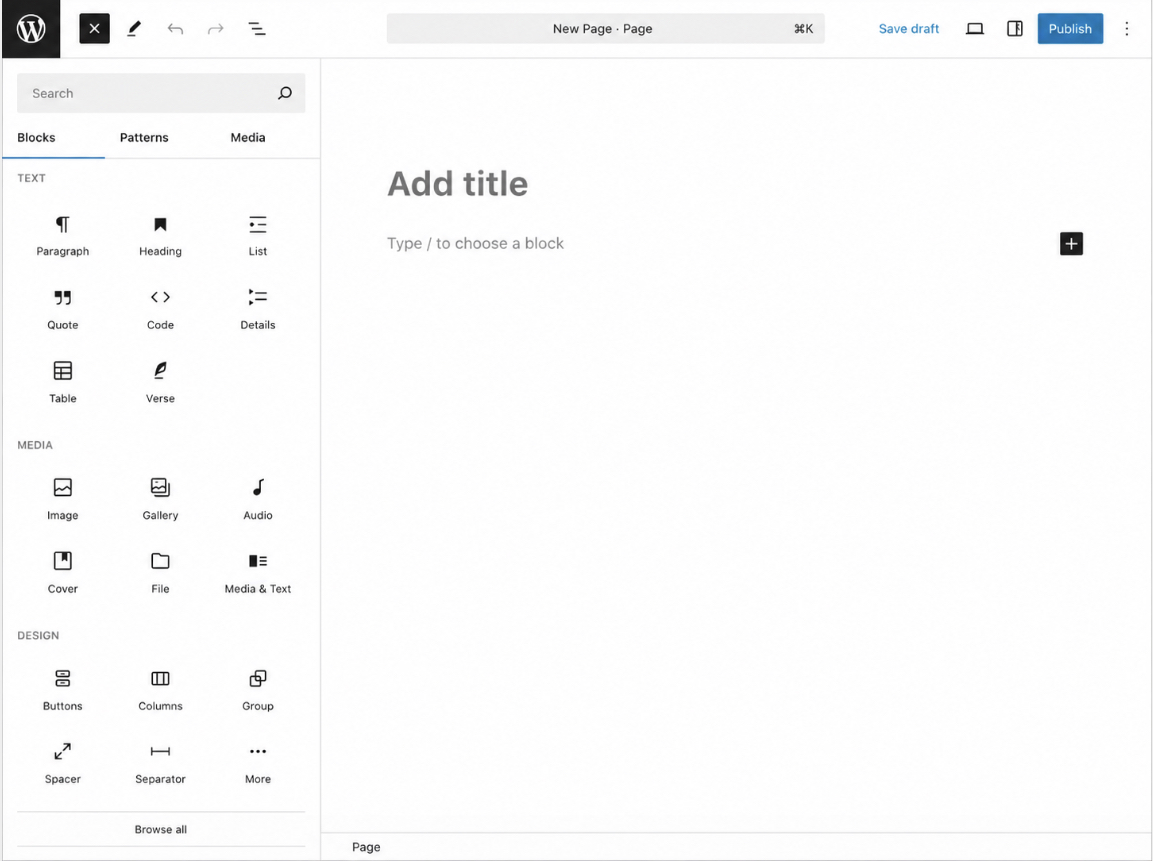Insert a Table block
Screen dimensions: 1153x861
[63, 383]
